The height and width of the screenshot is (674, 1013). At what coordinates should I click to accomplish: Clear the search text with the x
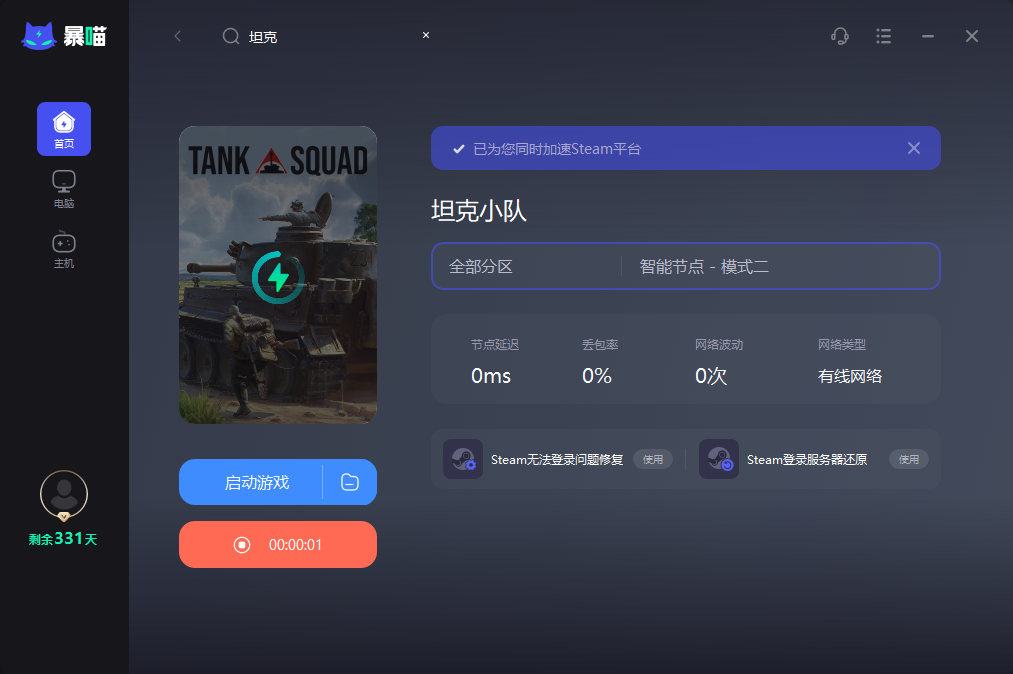pos(426,35)
